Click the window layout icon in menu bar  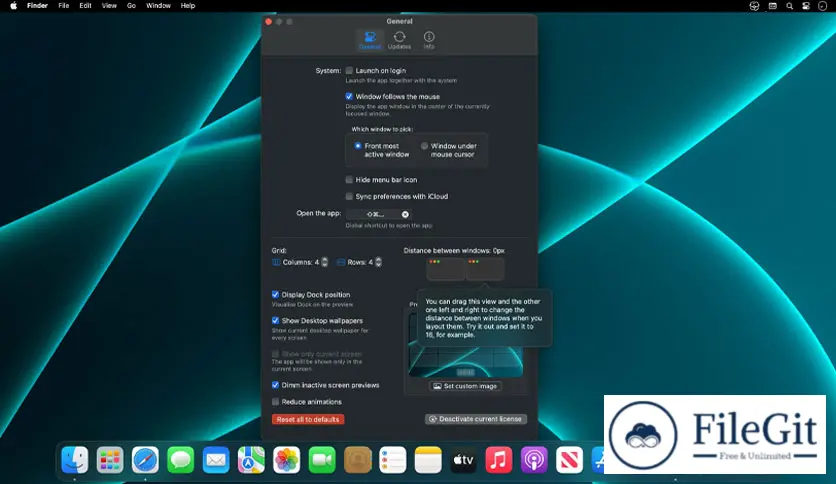pos(754,6)
